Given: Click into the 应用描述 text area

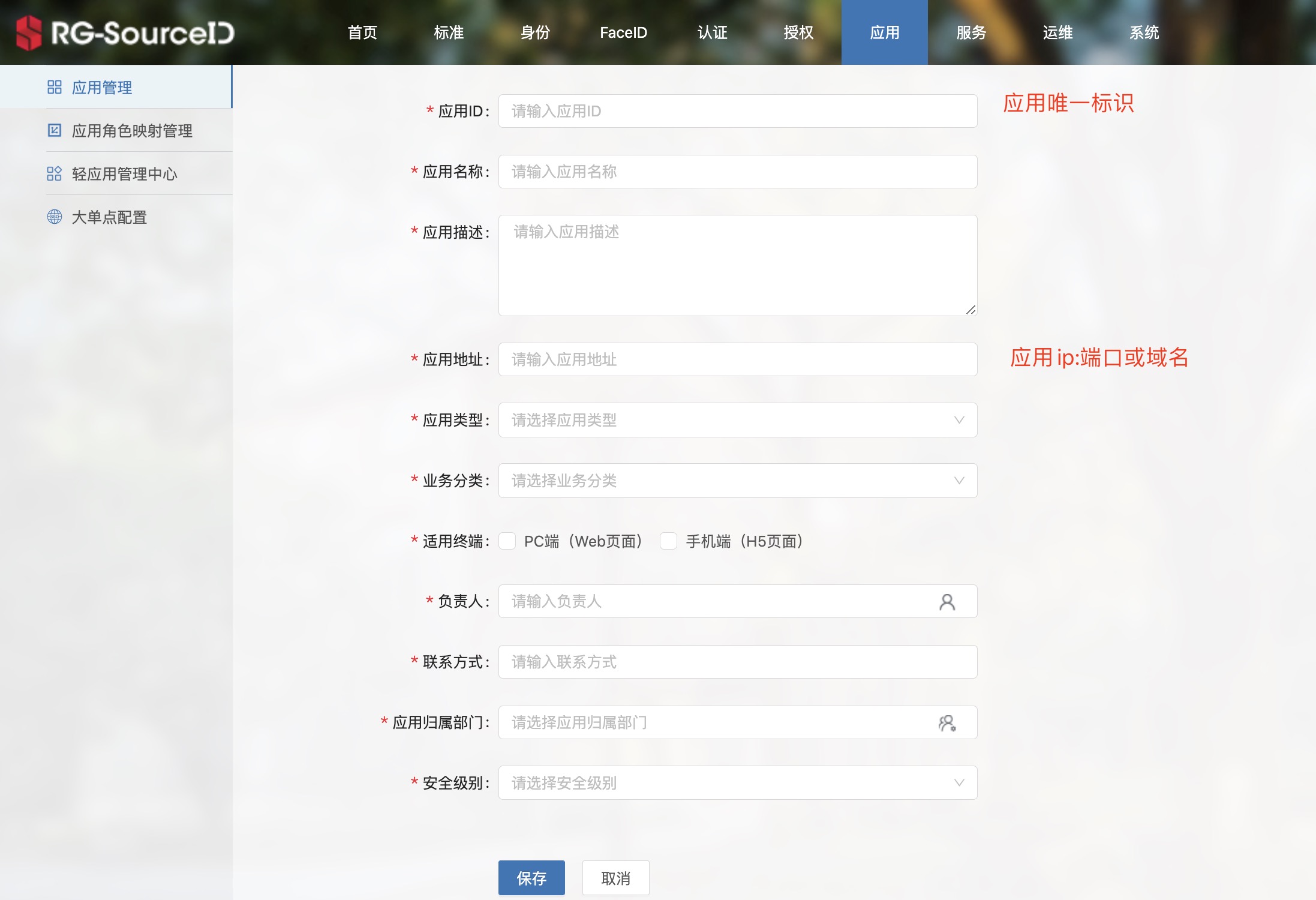Looking at the screenshot, I should [738, 265].
